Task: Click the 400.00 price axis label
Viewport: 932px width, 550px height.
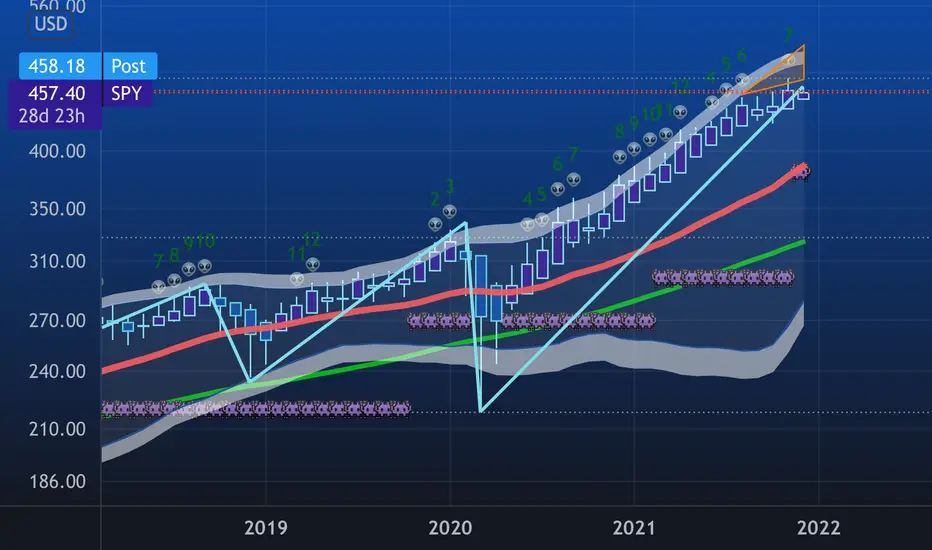Action: (x=57, y=151)
